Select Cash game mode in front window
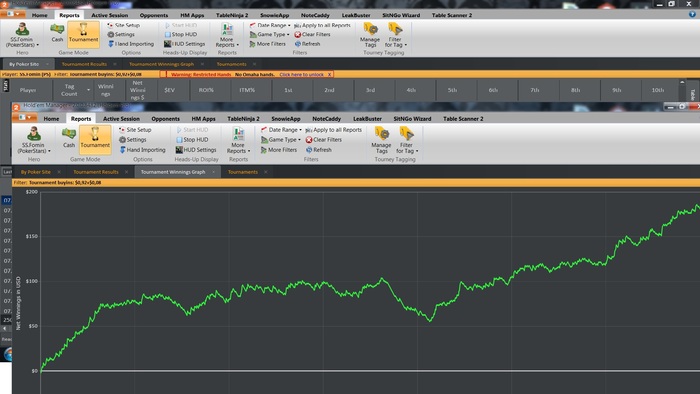 (x=69, y=137)
